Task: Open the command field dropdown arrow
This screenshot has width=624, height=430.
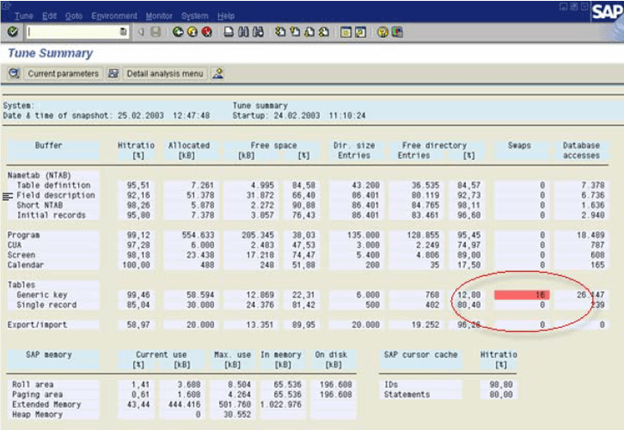Action: coord(123,32)
